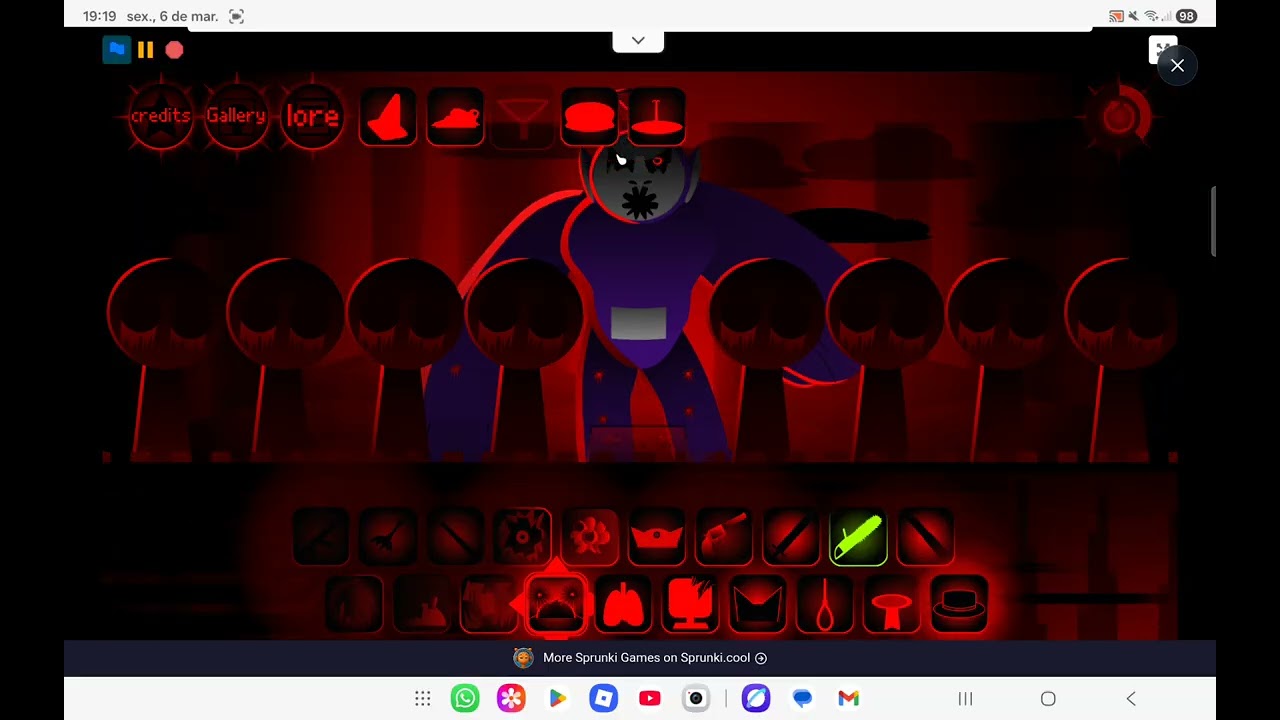1280x720 pixels.
Task: Toggle the green highlighted chainsaw icon
Action: pos(858,537)
